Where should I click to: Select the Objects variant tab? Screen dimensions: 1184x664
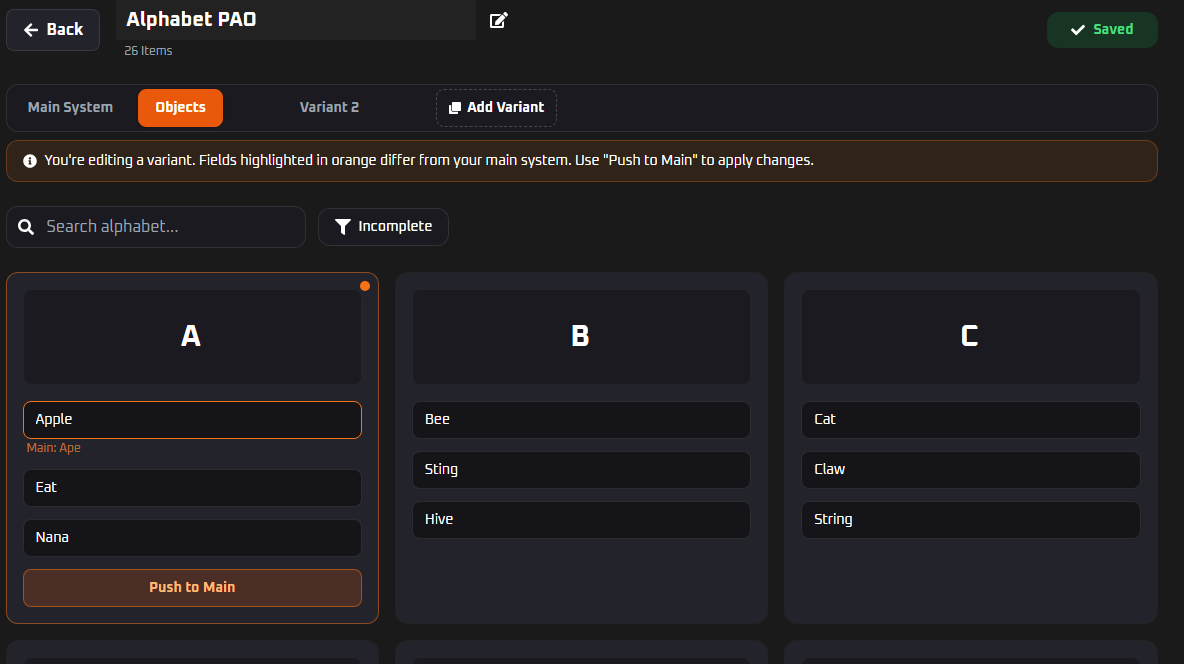point(180,108)
